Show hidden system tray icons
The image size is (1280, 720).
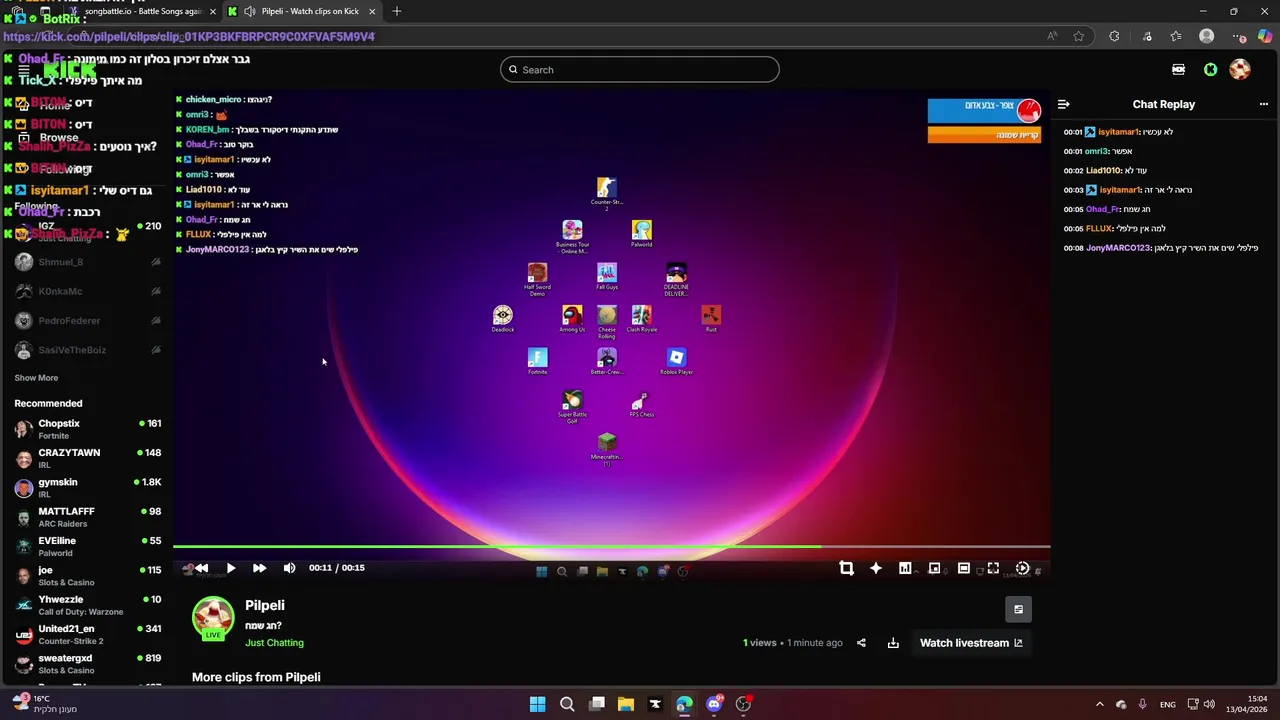(1099, 704)
